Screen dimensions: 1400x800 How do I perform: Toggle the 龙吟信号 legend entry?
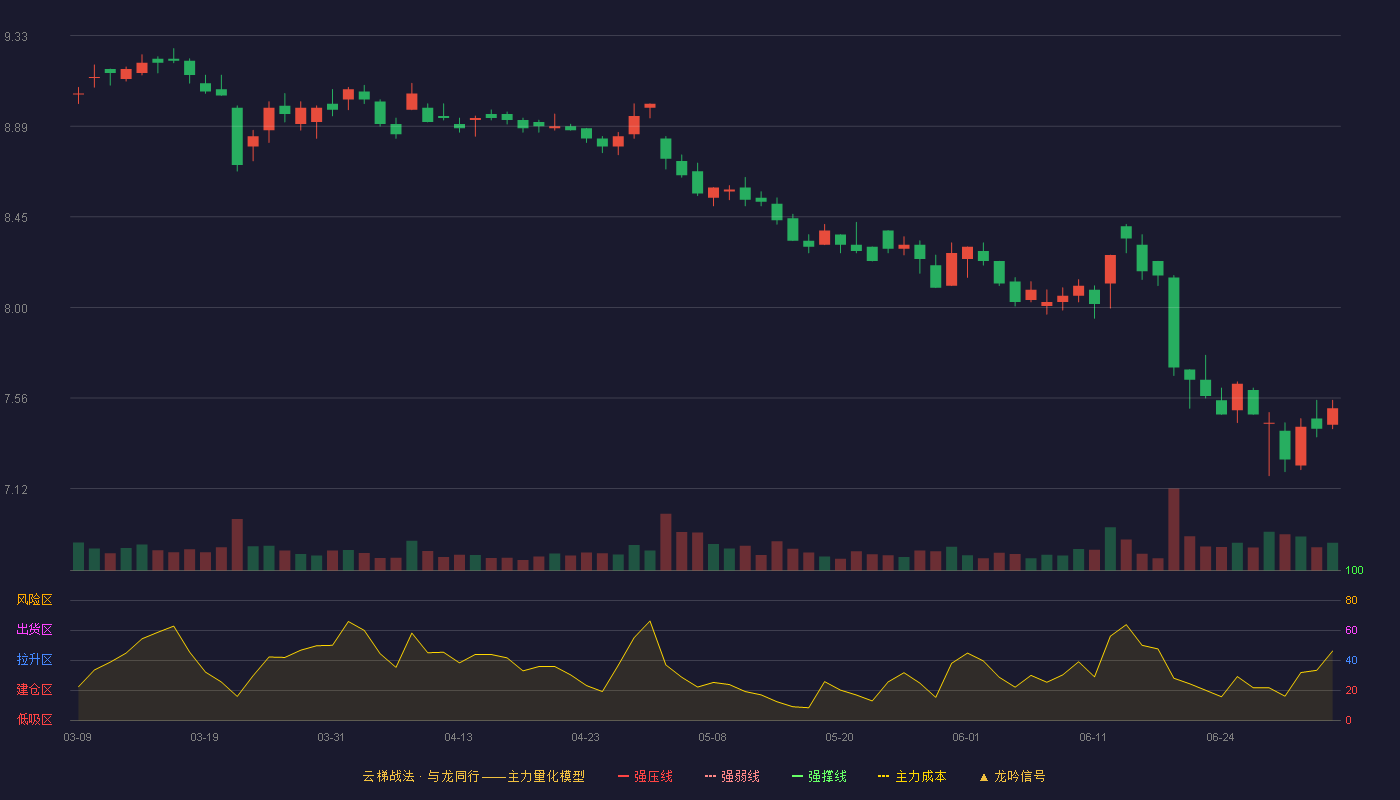click(x=1012, y=776)
